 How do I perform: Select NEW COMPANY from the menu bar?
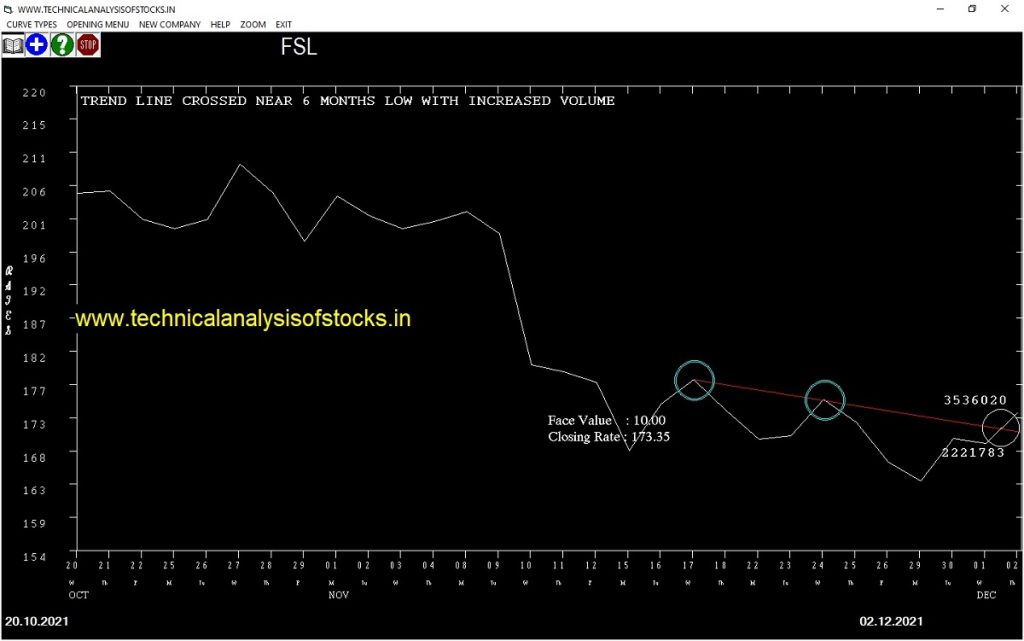point(170,24)
